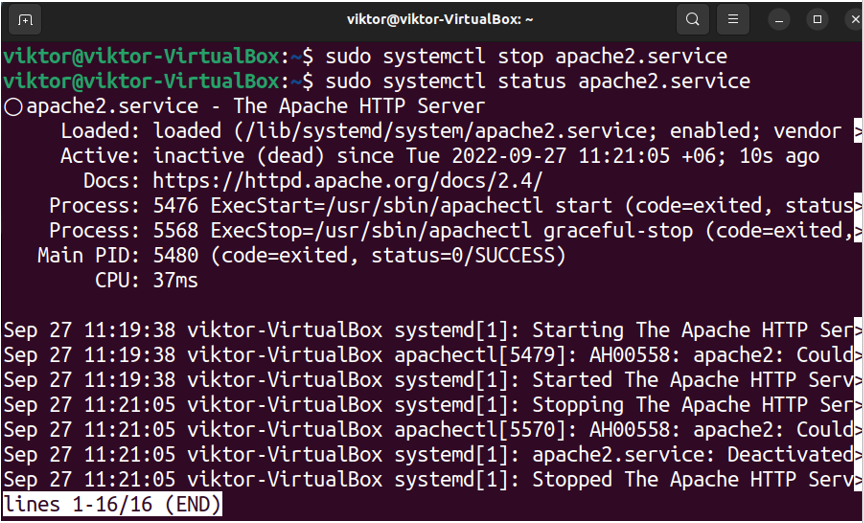Click the inactive status circle beside apache2.service

coord(13,107)
